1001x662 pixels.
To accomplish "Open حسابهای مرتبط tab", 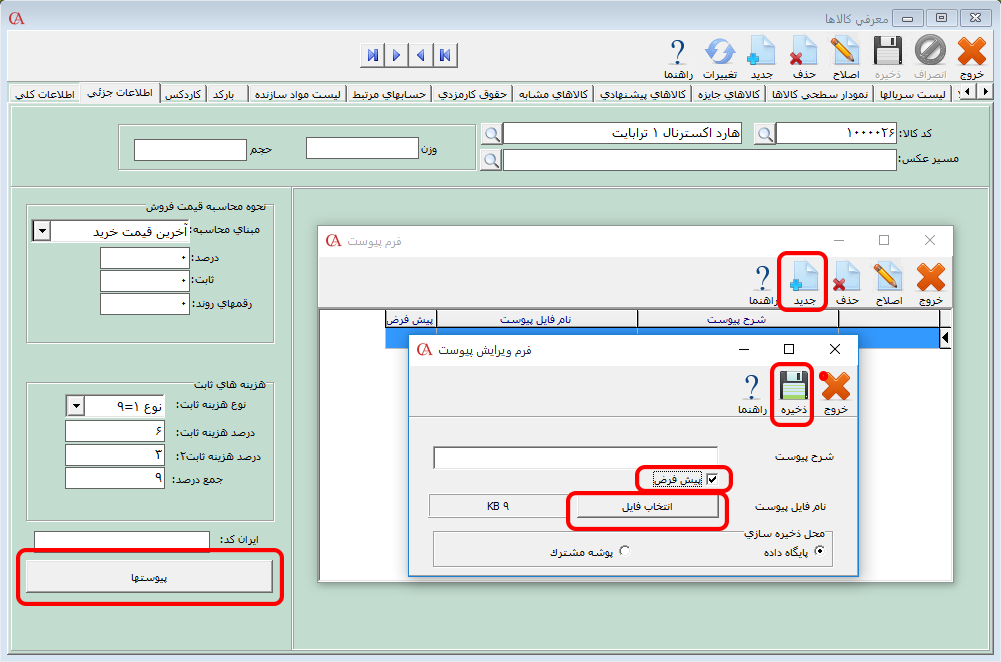I will pyautogui.click(x=389, y=94).
